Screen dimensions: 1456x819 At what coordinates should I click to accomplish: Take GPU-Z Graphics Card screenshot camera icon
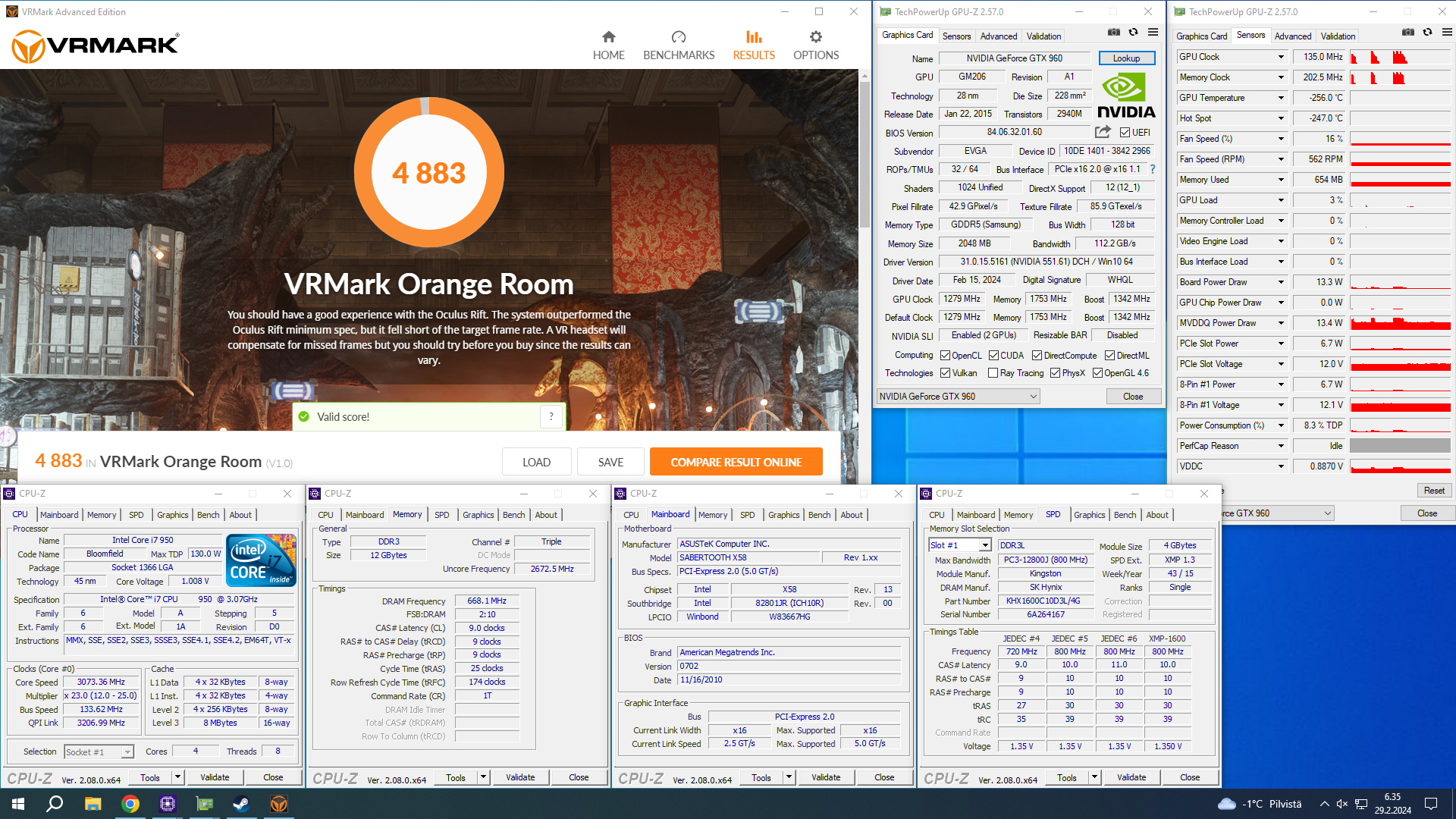pos(1113,33)
